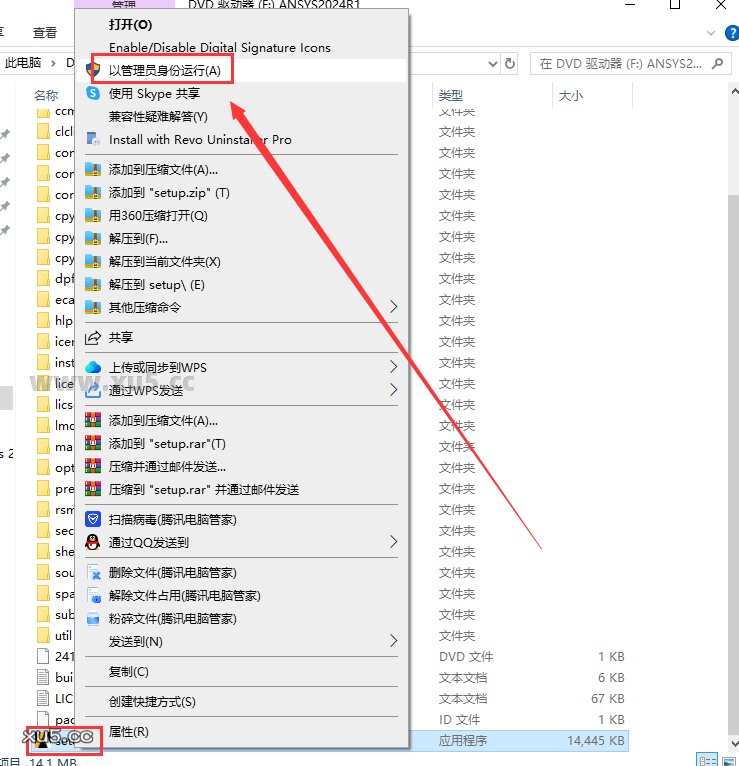Sort by the 大小 column header
Viewport: 739px width, 766px height.
pyautogui.click(x=570, y=95)
